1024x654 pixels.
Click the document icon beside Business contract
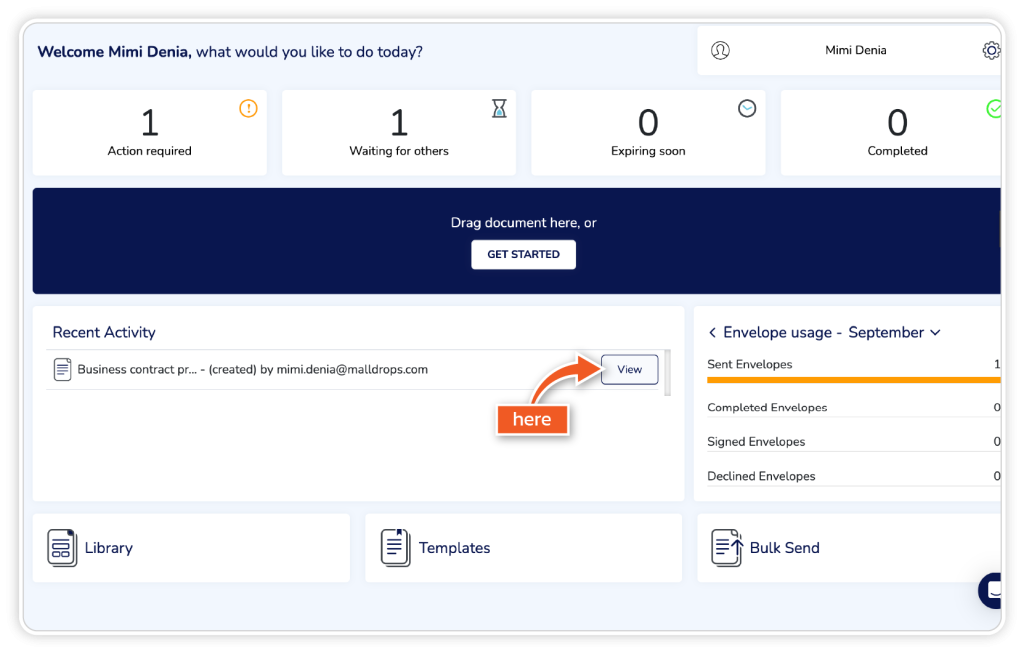(63, 370)
